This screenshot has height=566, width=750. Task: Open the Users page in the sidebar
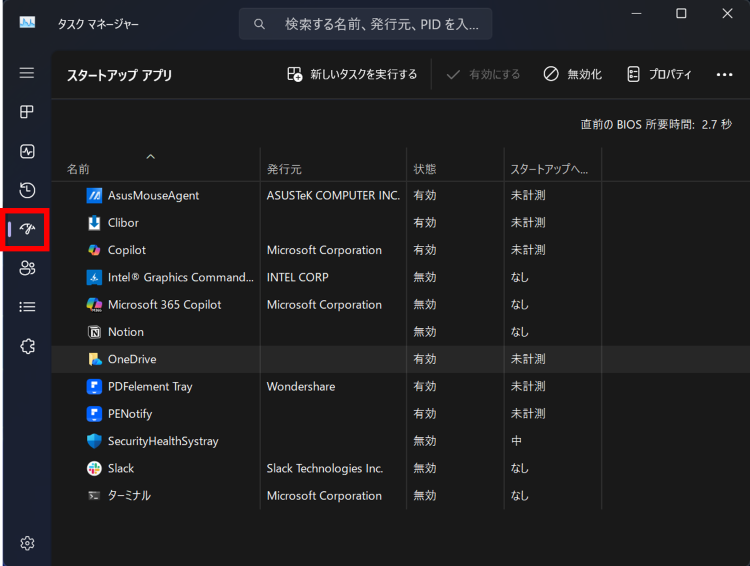click(27, 268)
